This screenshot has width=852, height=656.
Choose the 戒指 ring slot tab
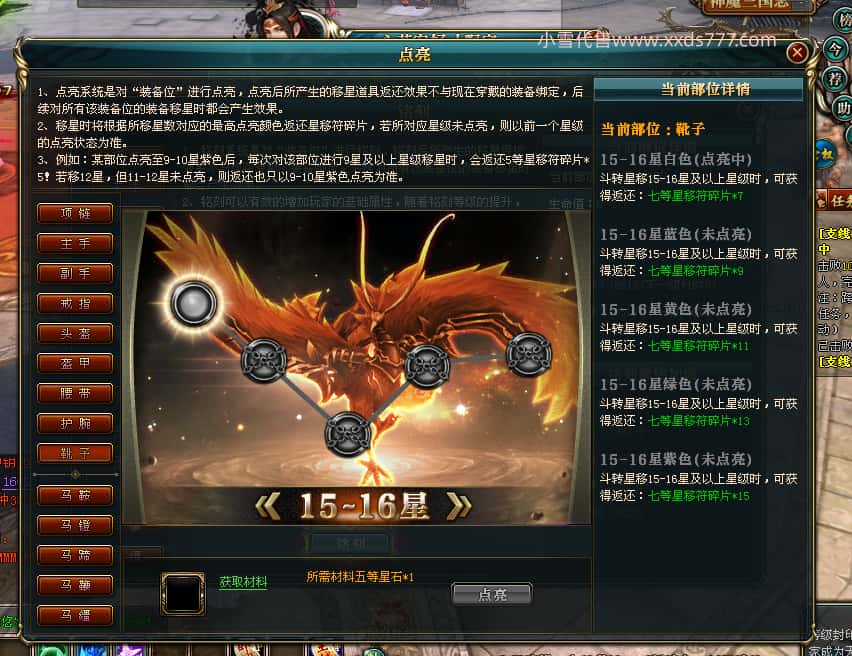[x=75, y=303]
